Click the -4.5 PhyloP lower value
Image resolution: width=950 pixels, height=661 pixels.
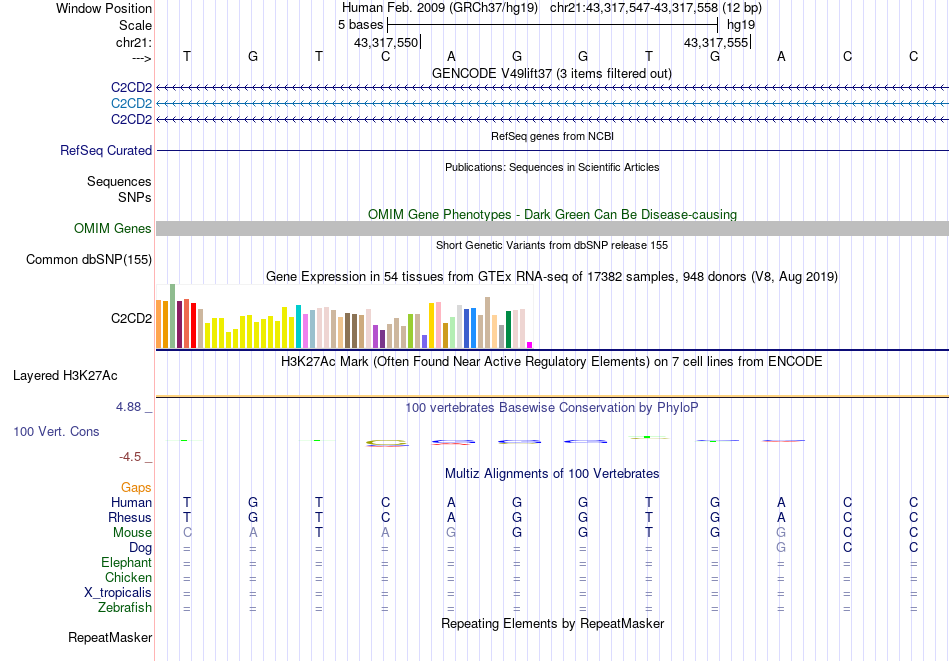click(130, 457)
